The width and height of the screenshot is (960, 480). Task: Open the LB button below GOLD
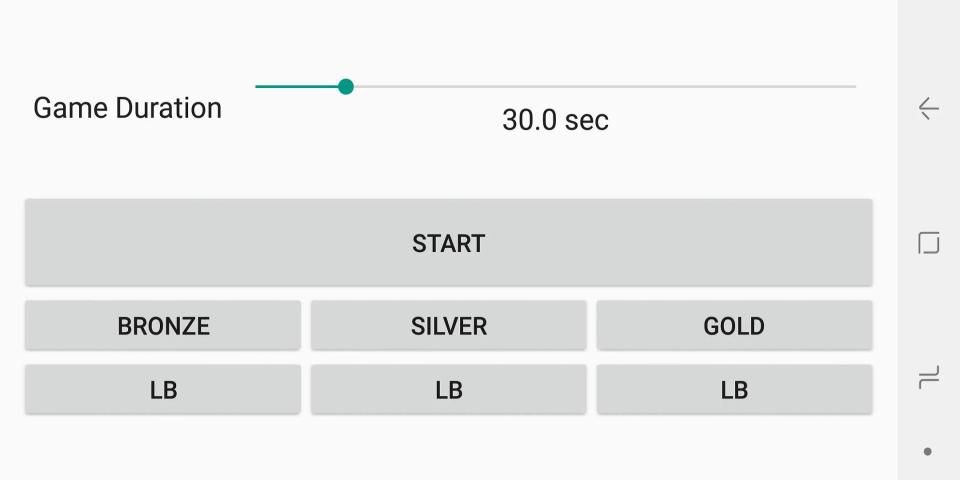click(x=734, y=390)
